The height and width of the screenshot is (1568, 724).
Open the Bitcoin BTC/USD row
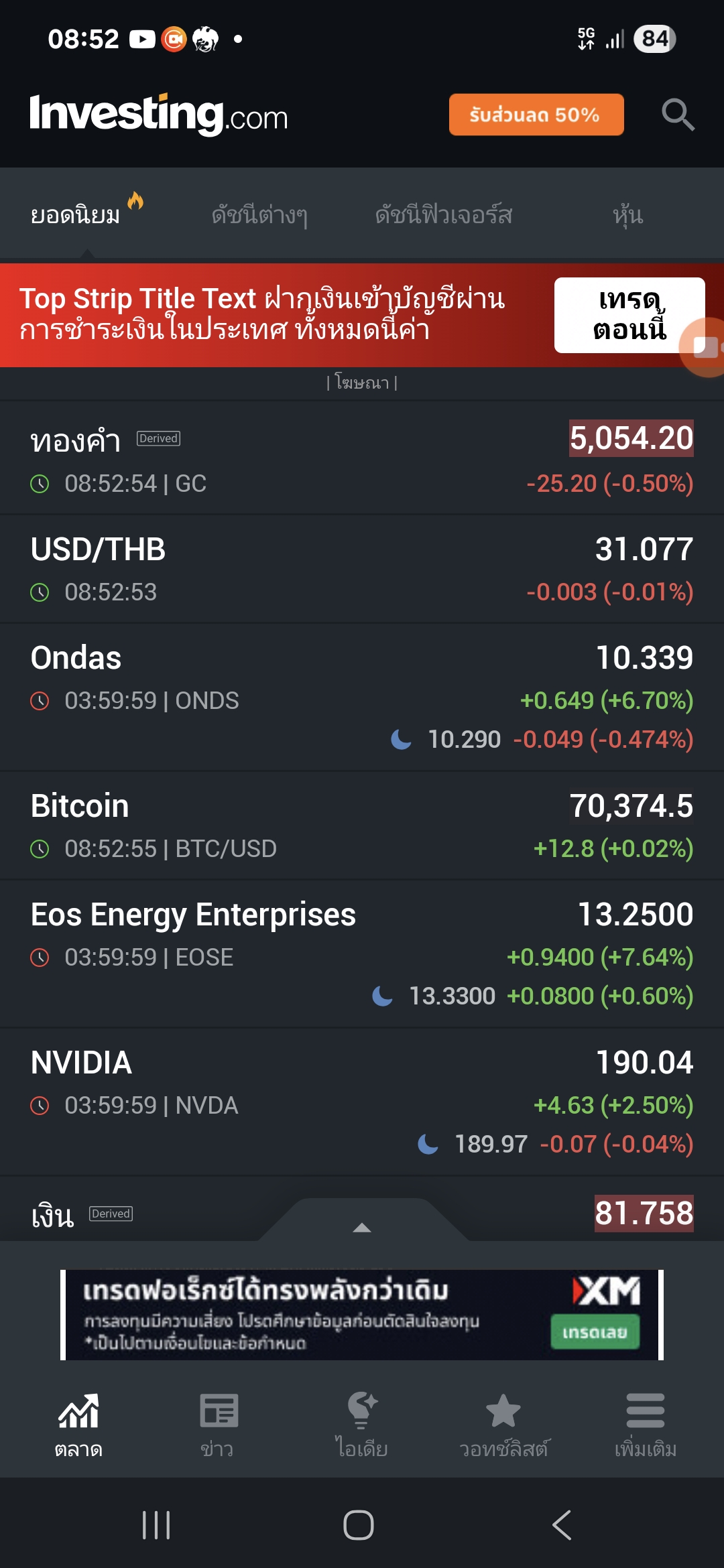(x=362, y=826)
